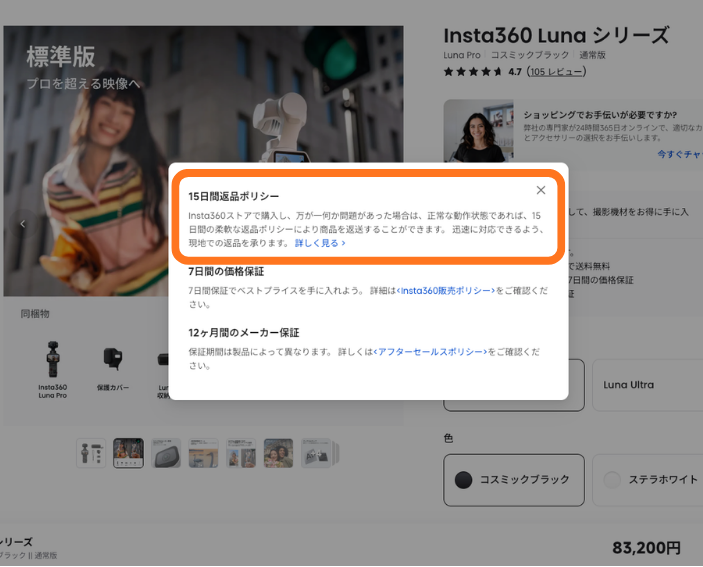Click the 標準版 overlay title on main image

[x=61, y=57]
